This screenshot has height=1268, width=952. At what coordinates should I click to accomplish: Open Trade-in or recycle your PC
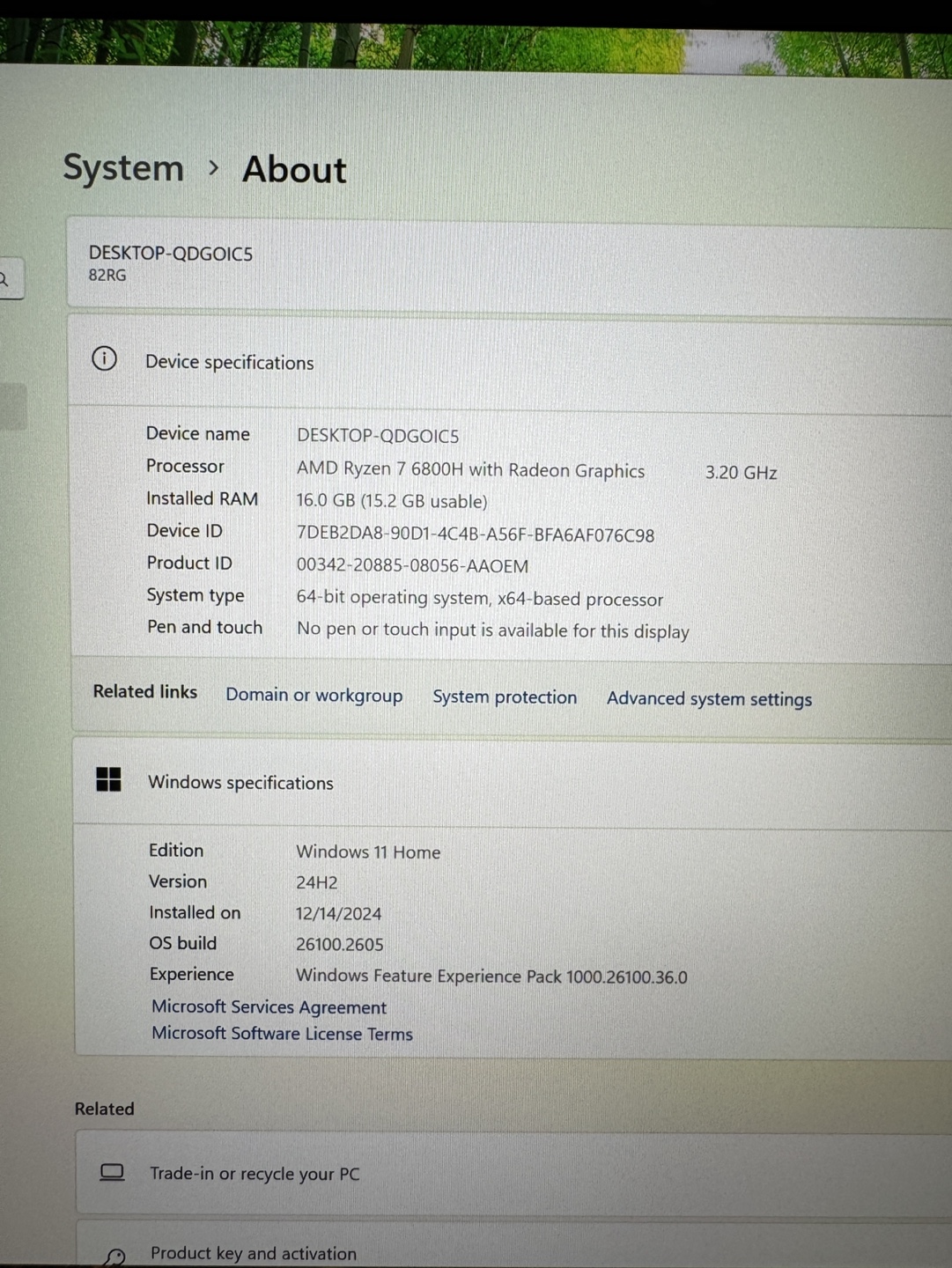pyautogui.click(x=514, y=1174)
